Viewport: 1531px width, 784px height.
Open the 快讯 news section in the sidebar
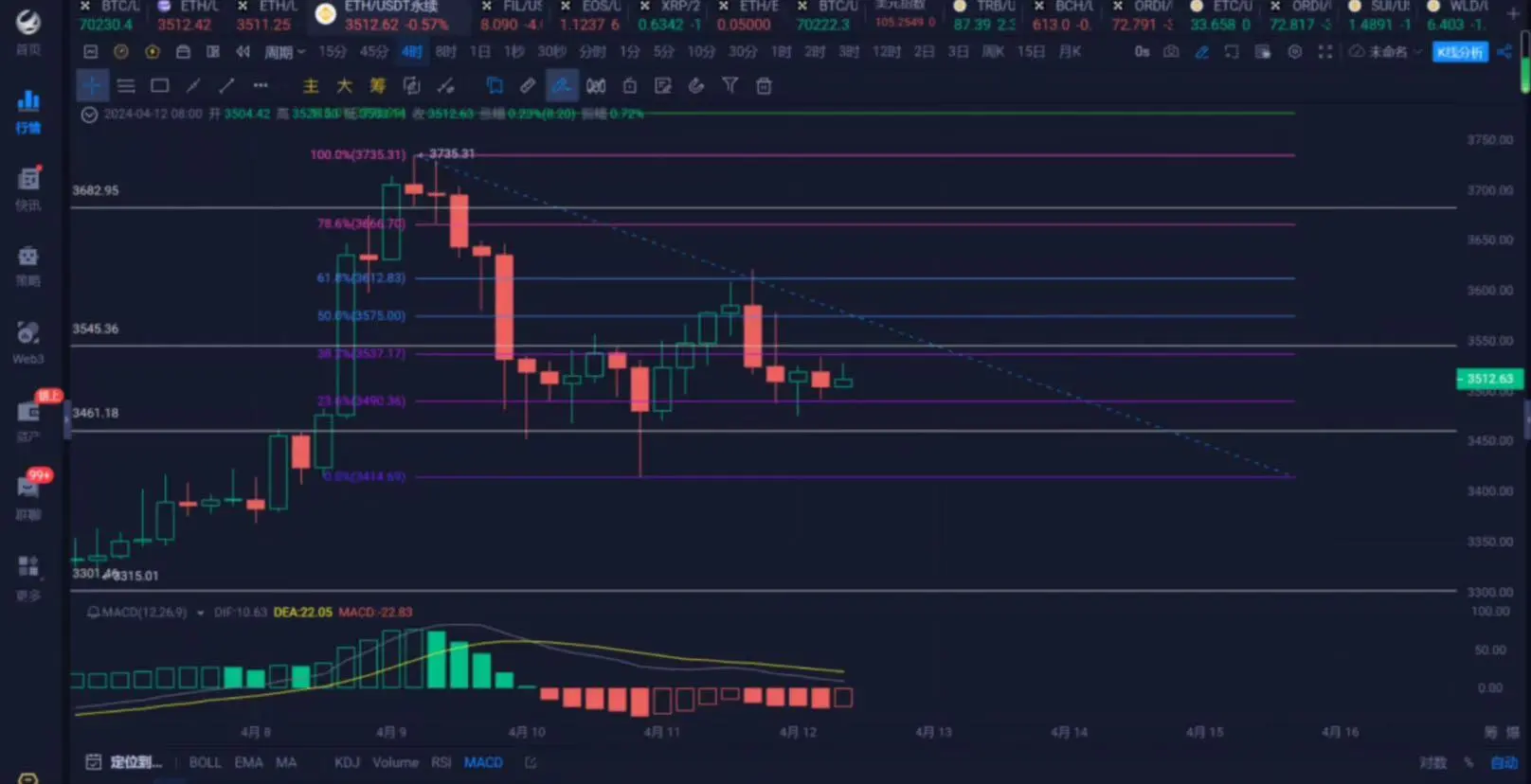click(28, 187)
